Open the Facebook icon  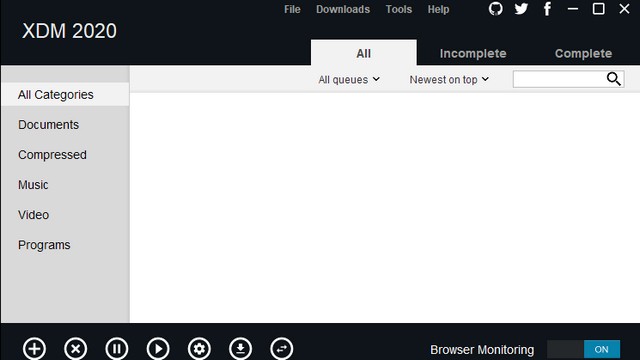tap(547, 9)
